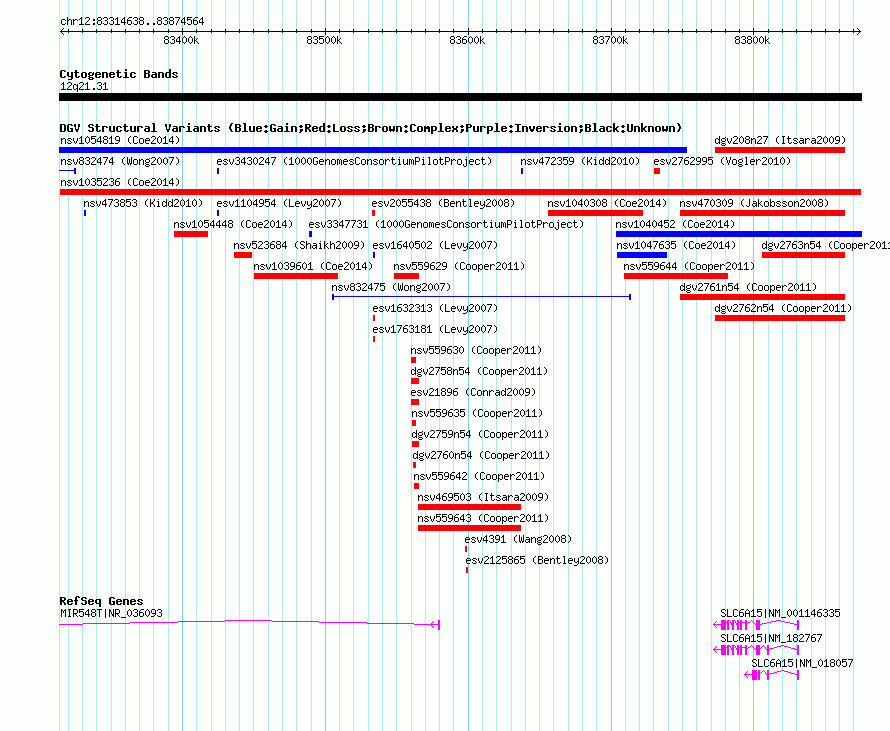Open SLC6A15|NM_001146335 transcript
890x731 pixels.
[x=780, y=614]
